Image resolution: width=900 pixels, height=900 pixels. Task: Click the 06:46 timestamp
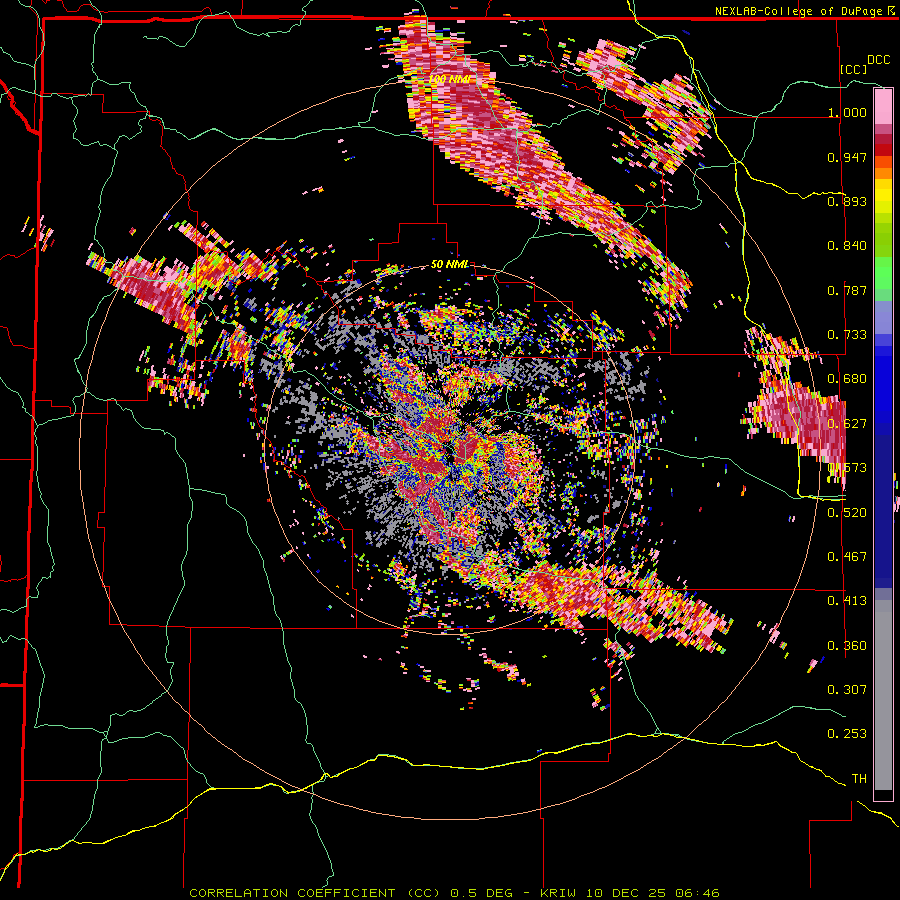point(697,893)
